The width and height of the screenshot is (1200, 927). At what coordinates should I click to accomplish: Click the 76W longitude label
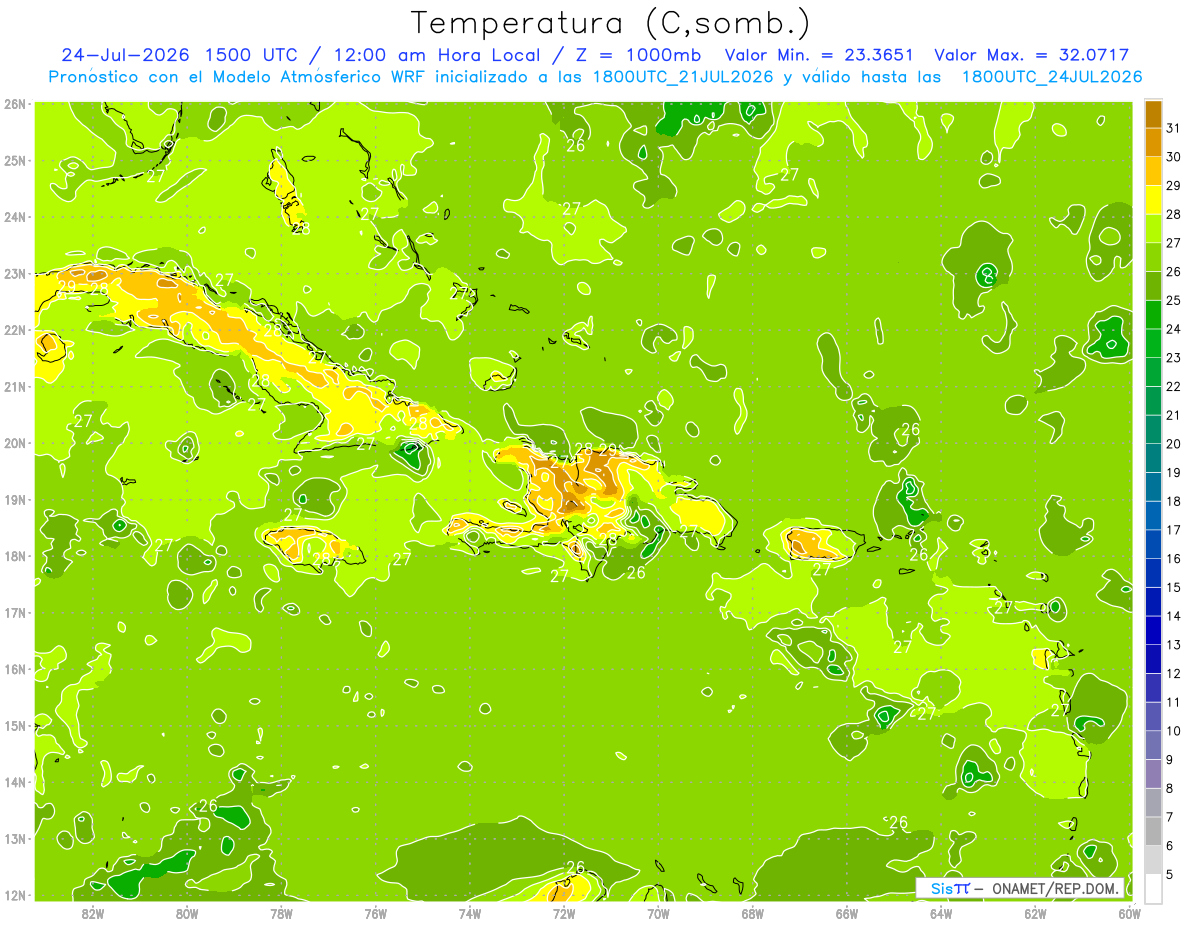(375, 913)
